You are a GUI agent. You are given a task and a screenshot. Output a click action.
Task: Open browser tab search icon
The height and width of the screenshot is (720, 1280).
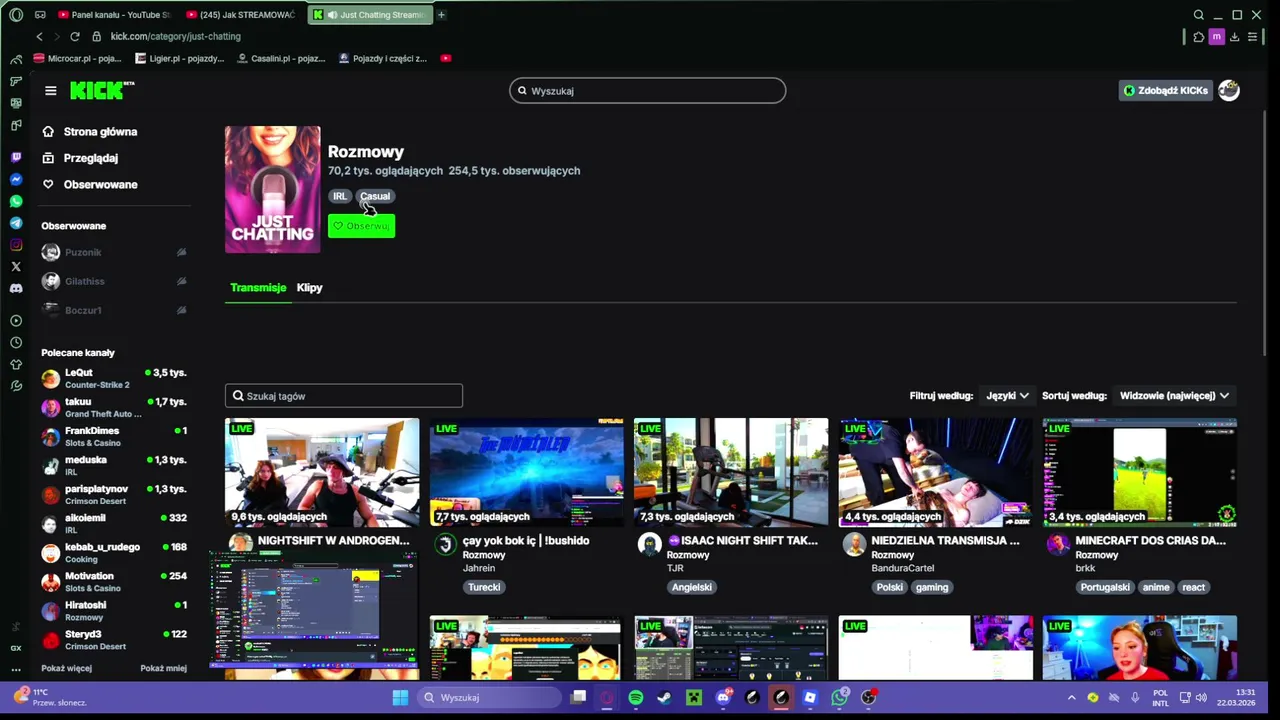(x=1198, y=15)
